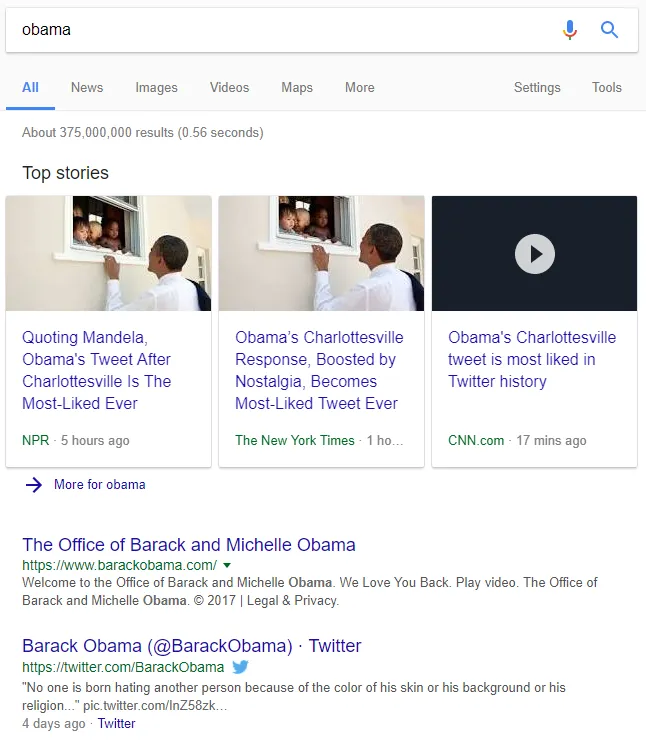Viewport: 646px width, 742px height.
Task: Click the More for obama link
Action: (x=99, y=485)
